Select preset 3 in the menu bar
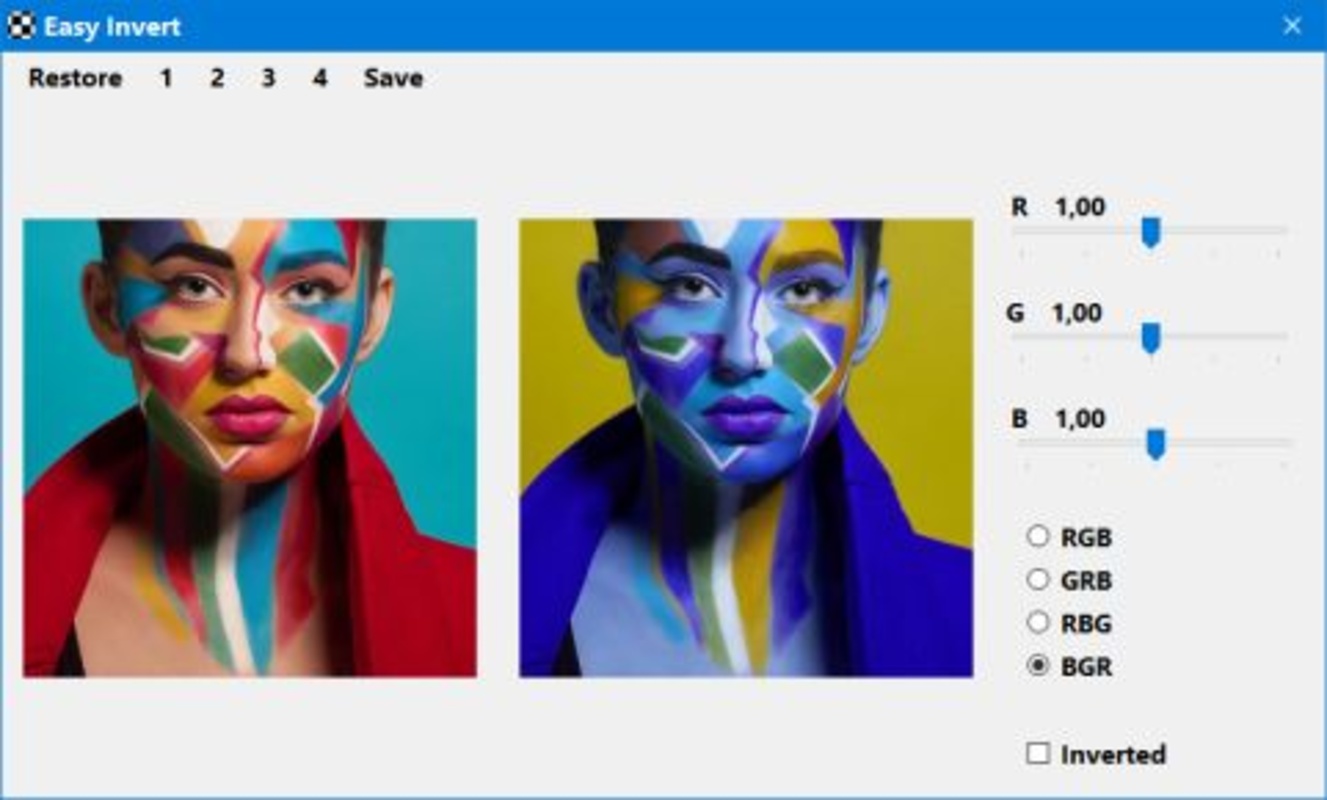This screenshot has width=1327, height=800. point(268,78)
